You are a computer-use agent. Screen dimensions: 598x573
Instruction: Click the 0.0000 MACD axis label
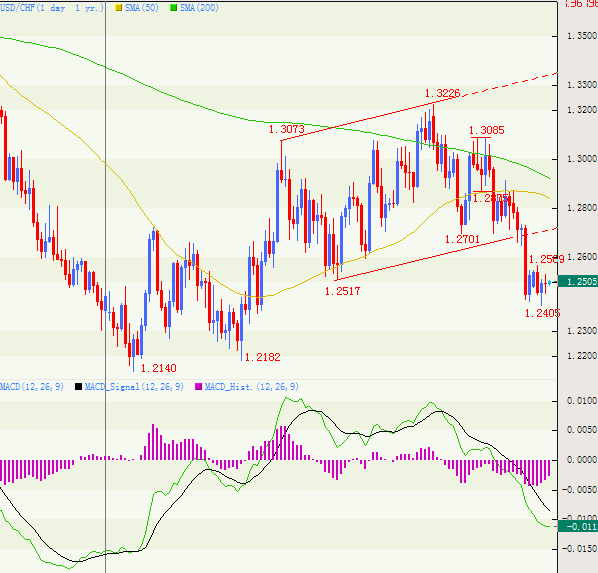[582, 460]
